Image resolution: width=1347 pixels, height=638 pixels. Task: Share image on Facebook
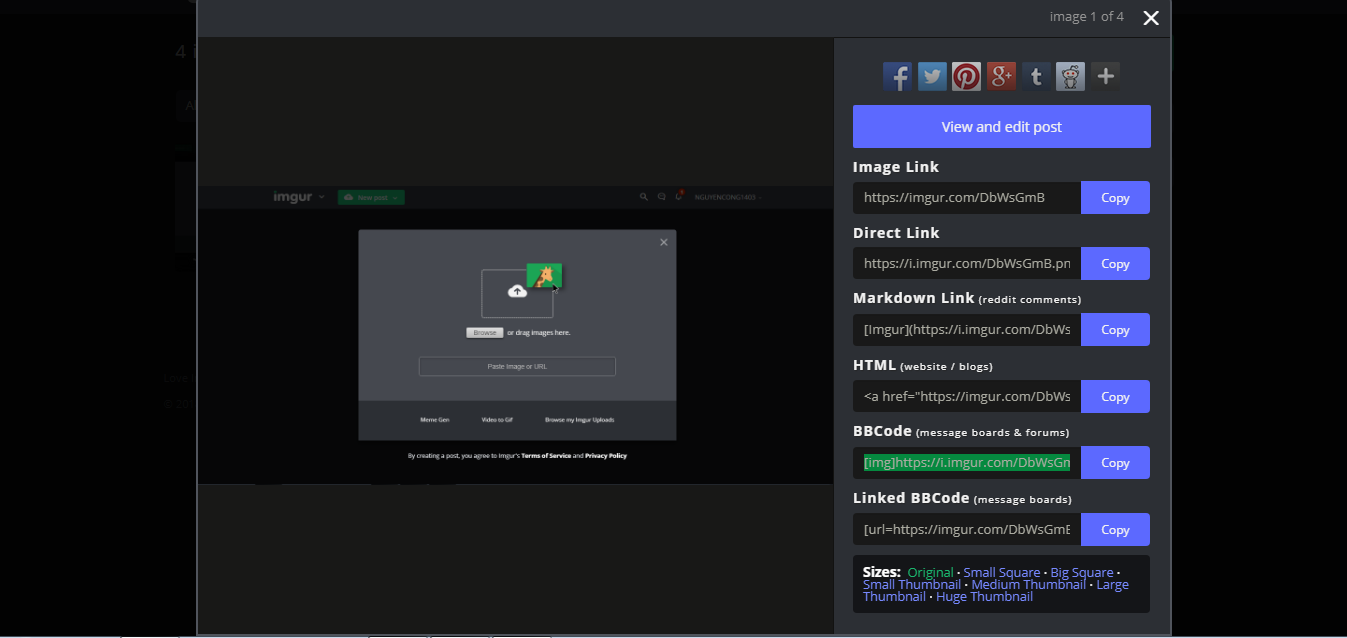point(897,77)
